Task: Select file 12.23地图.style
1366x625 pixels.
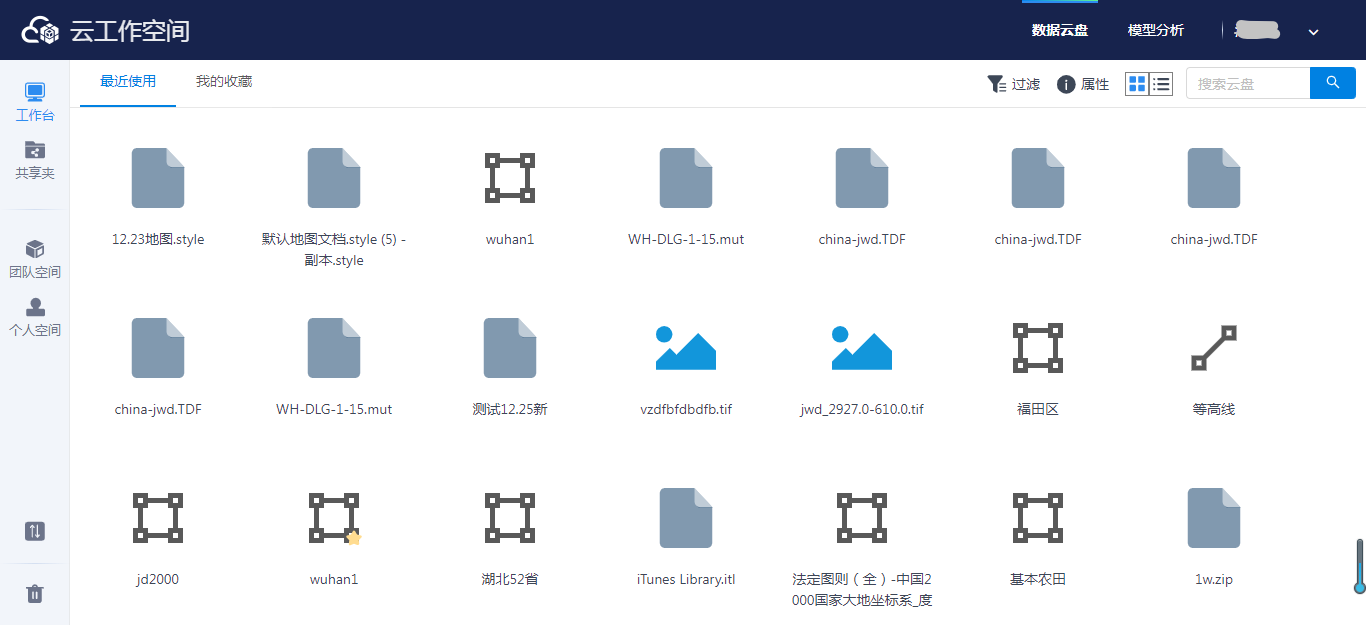Action: 158,178
